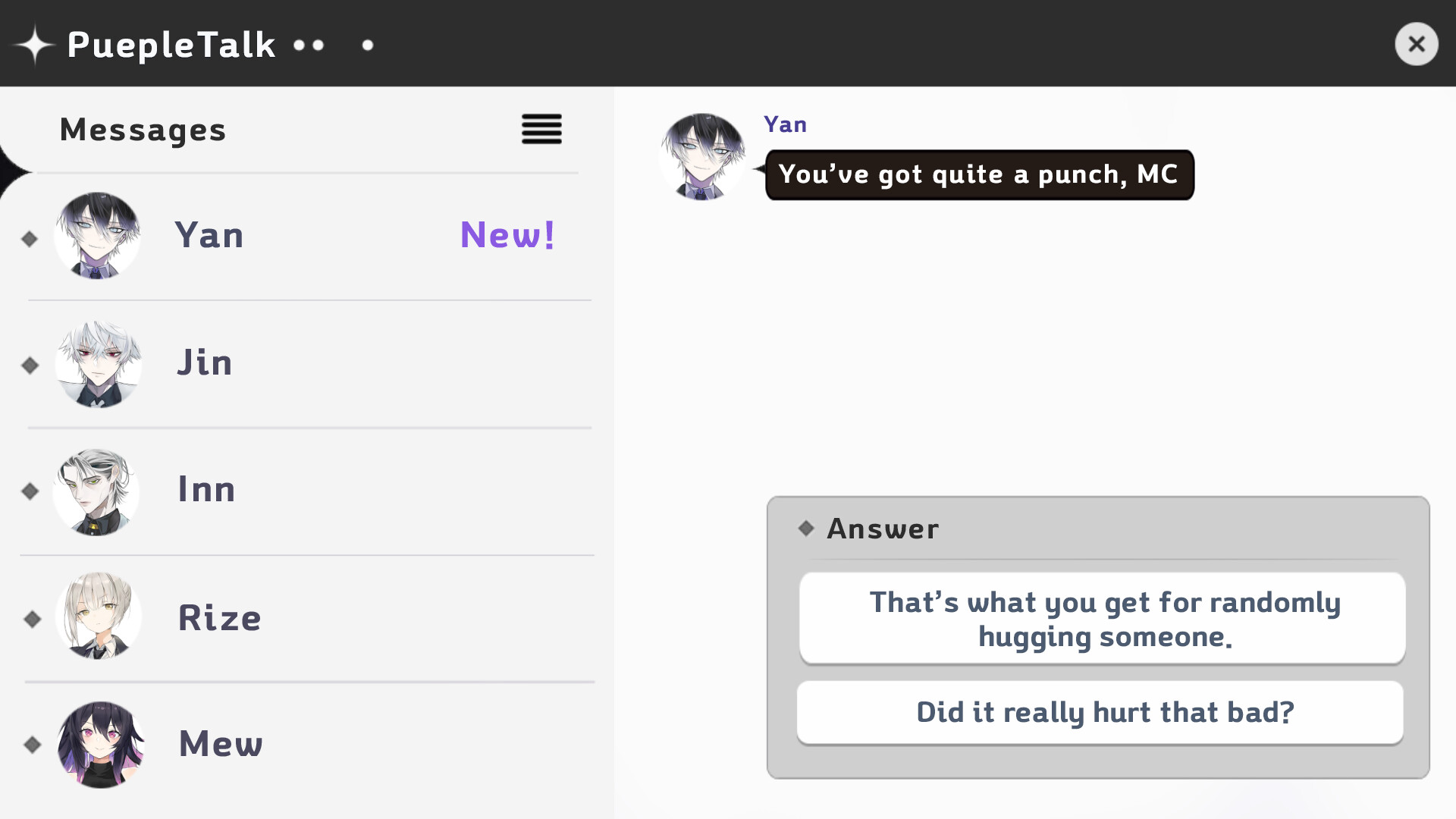Toggle the diamond marker beside Rize
This screenshot has width=1456, height=819.
[30, 619]
